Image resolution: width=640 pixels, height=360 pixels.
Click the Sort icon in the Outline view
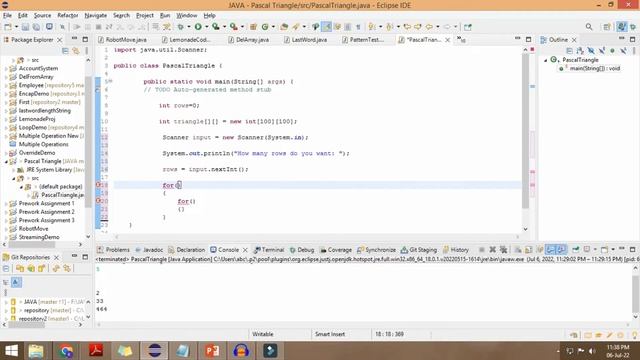(580, 51)
